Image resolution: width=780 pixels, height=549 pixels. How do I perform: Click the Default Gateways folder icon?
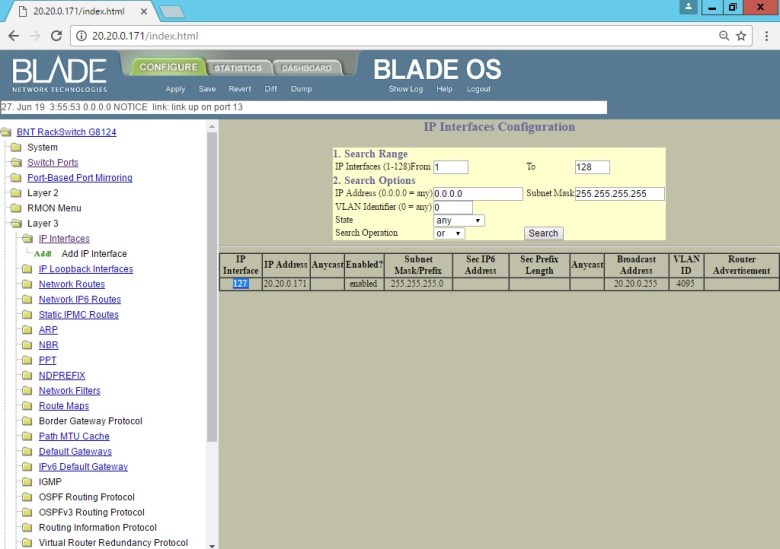pyautogui.click(x=27, y=452)
